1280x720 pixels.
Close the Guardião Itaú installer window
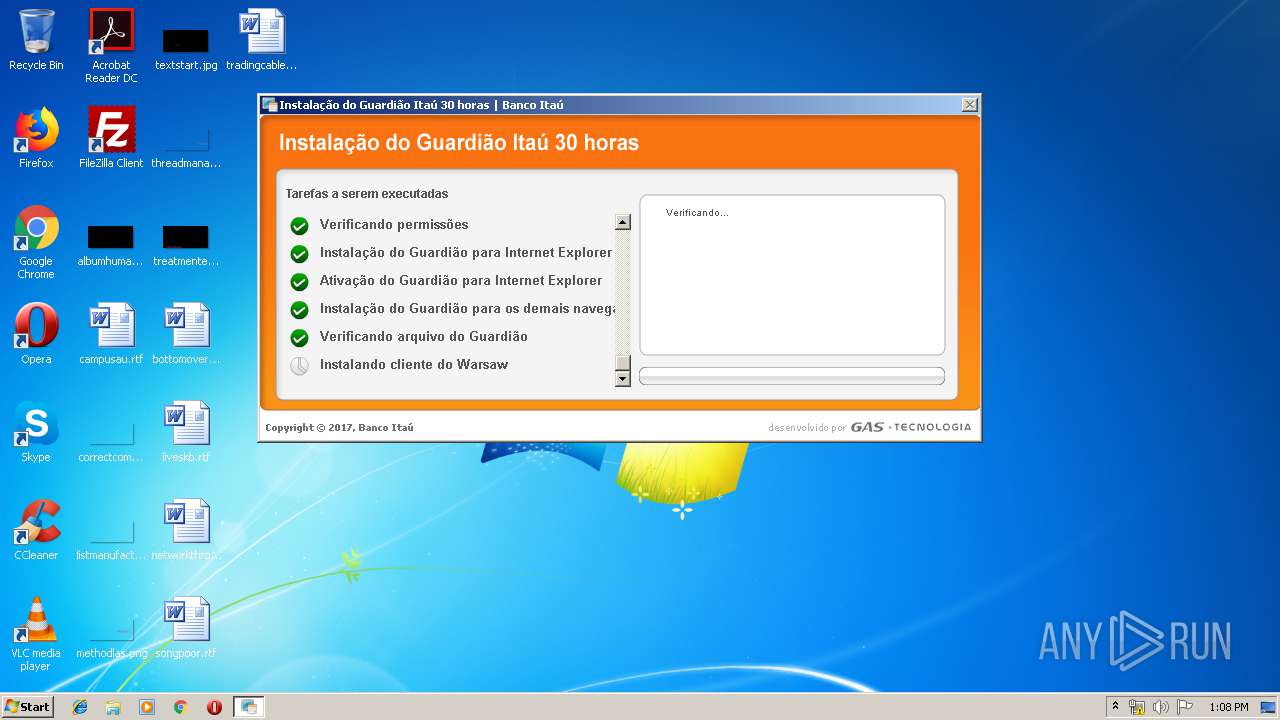969,105
